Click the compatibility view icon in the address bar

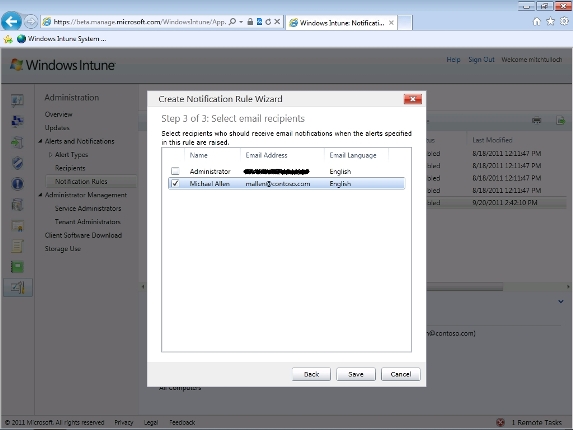(259, 22)
